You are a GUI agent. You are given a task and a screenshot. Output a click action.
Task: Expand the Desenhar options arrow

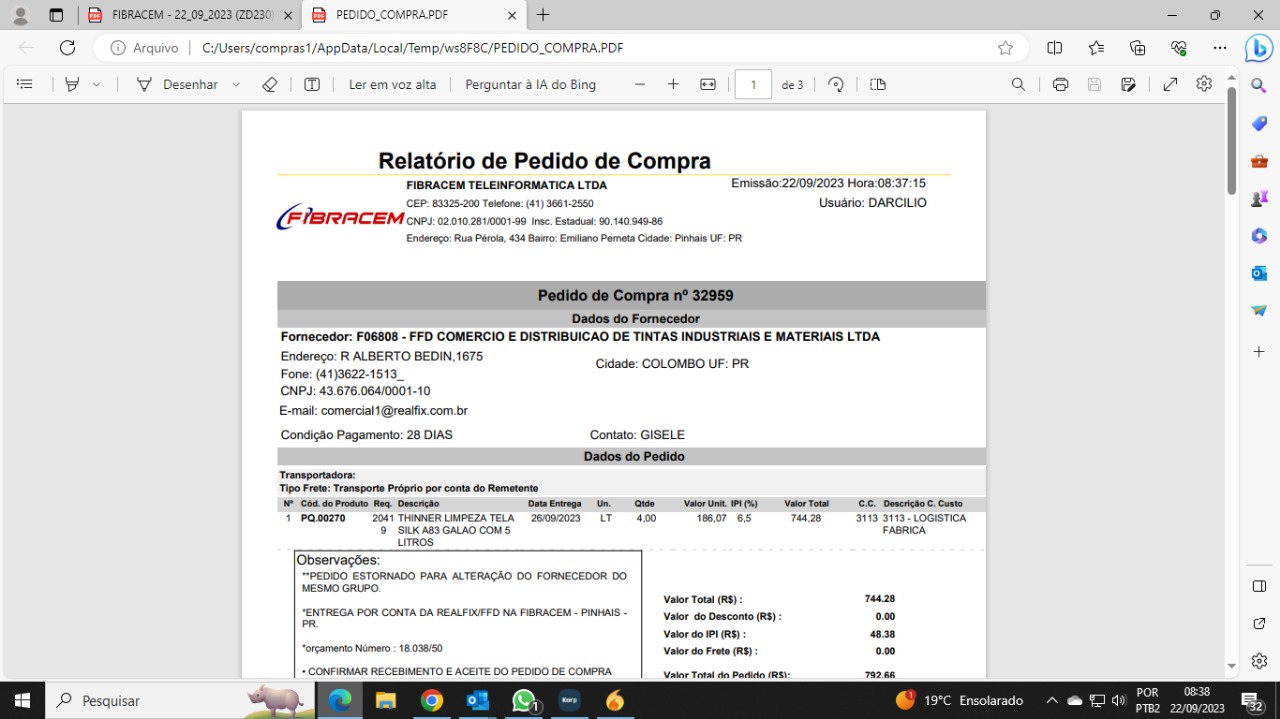(236, 85)
